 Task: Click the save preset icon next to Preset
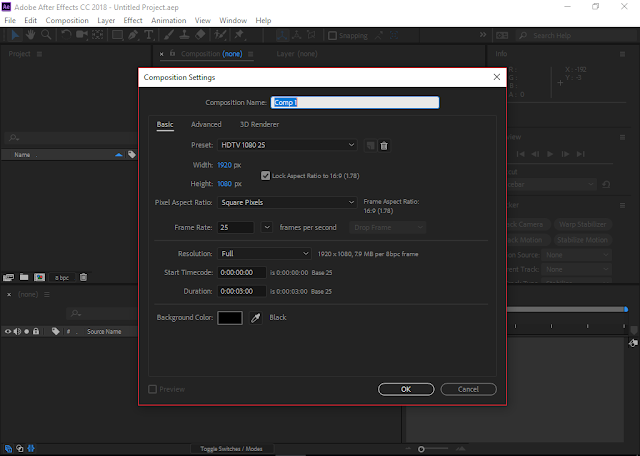(x=370, y=146)
